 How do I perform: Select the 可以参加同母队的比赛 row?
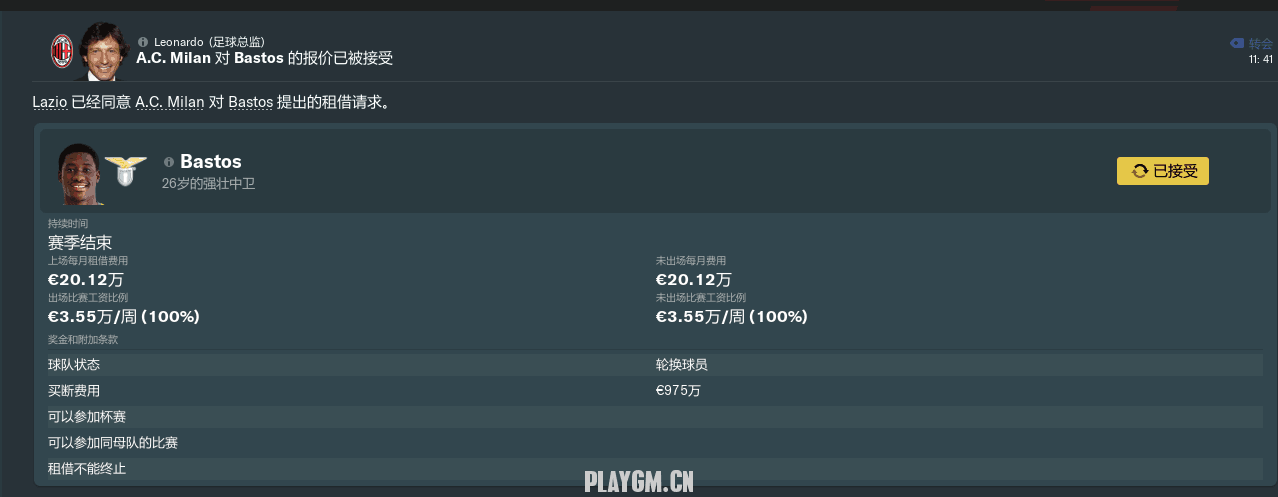(x=655, y=443)
